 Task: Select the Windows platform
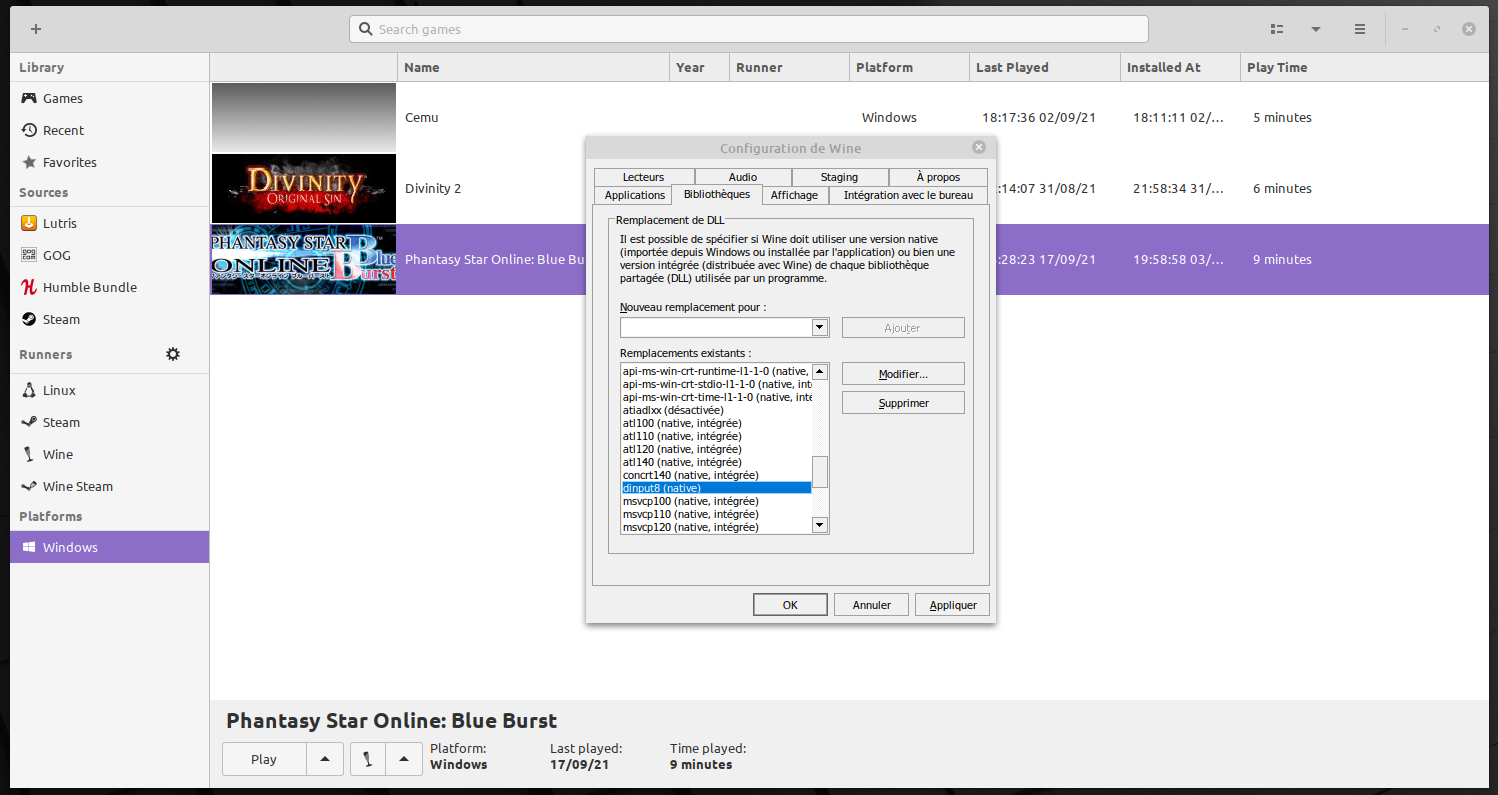point(110,547)
